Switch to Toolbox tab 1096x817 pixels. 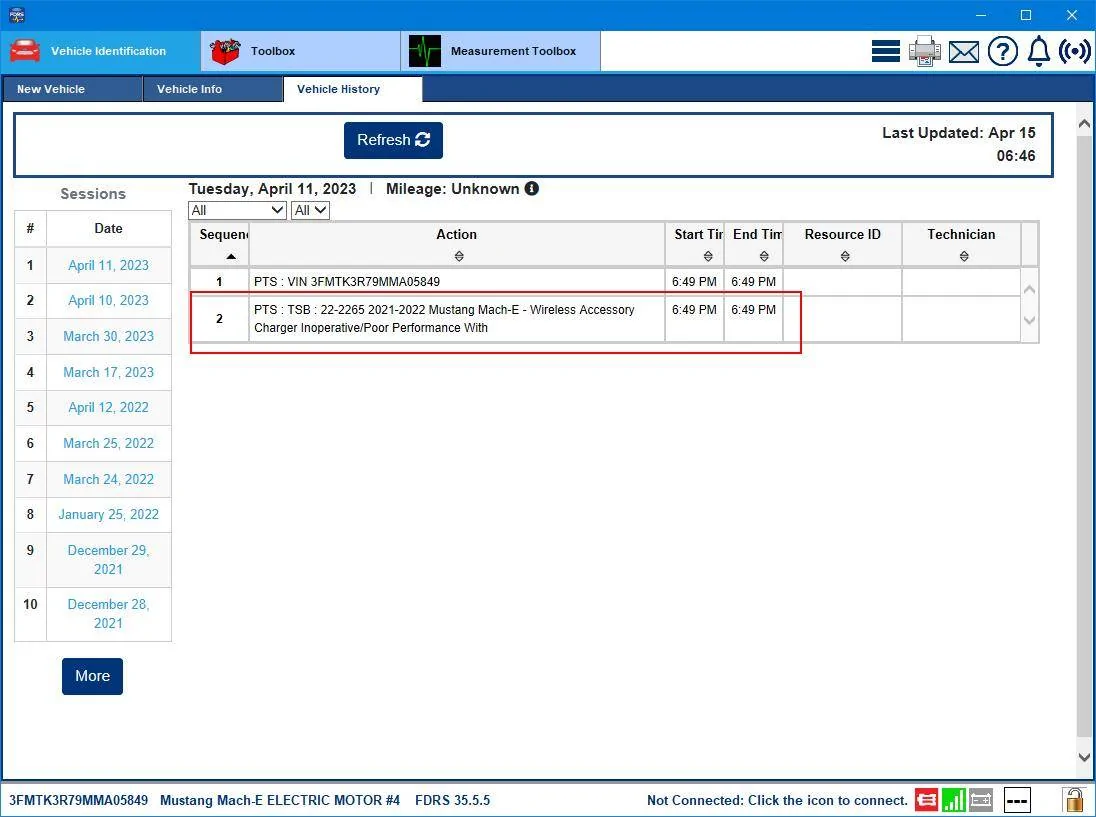301,51
